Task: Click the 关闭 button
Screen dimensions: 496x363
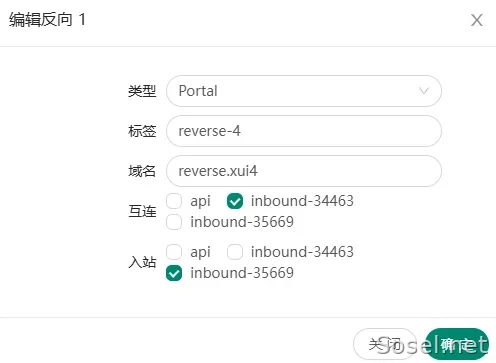Action: click(x=385, y=344)
